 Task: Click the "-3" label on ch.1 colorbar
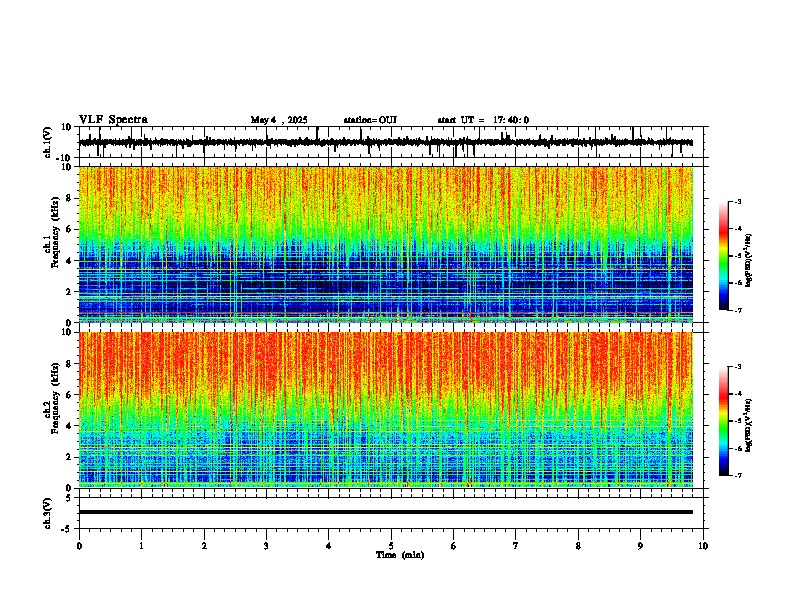coord(738,202)
